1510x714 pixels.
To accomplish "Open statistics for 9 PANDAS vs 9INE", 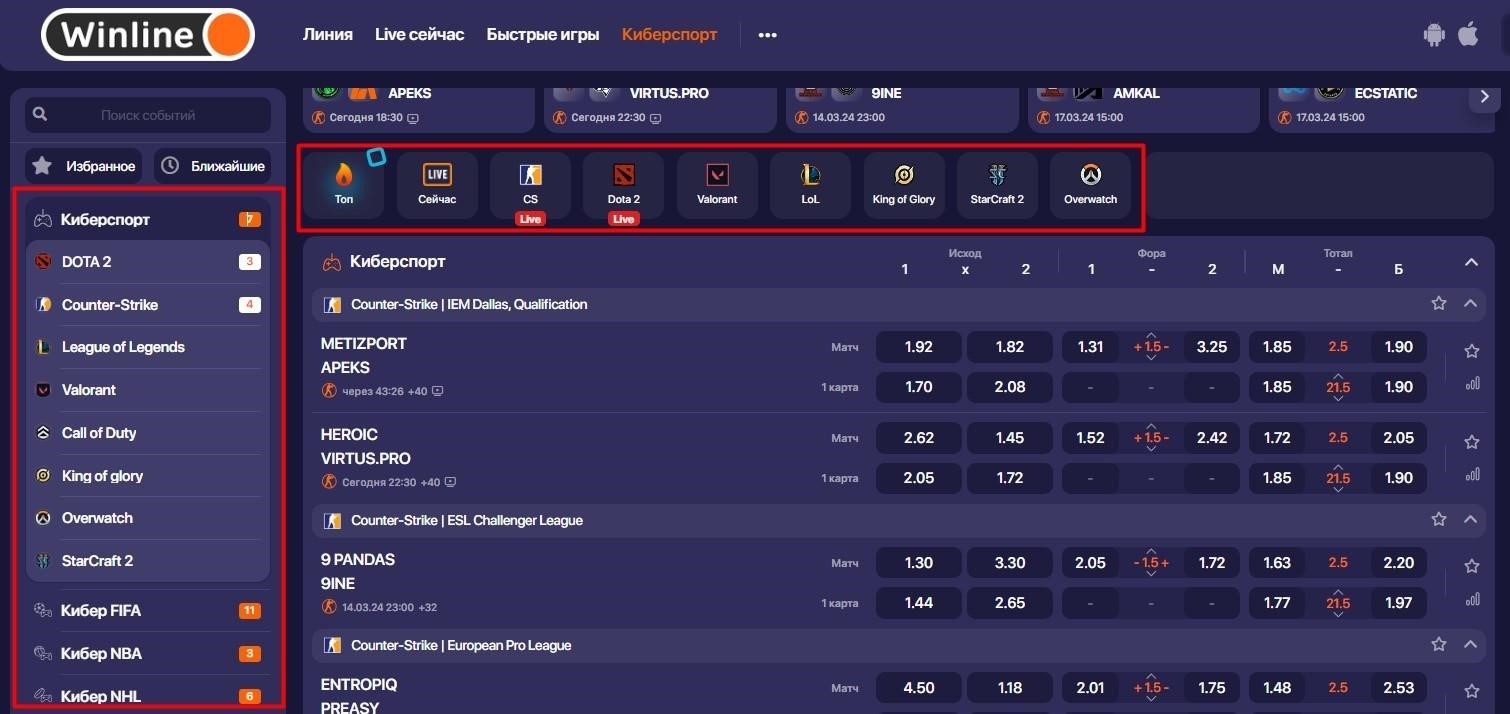I will pyautogui.click(x=1472, y=599).
